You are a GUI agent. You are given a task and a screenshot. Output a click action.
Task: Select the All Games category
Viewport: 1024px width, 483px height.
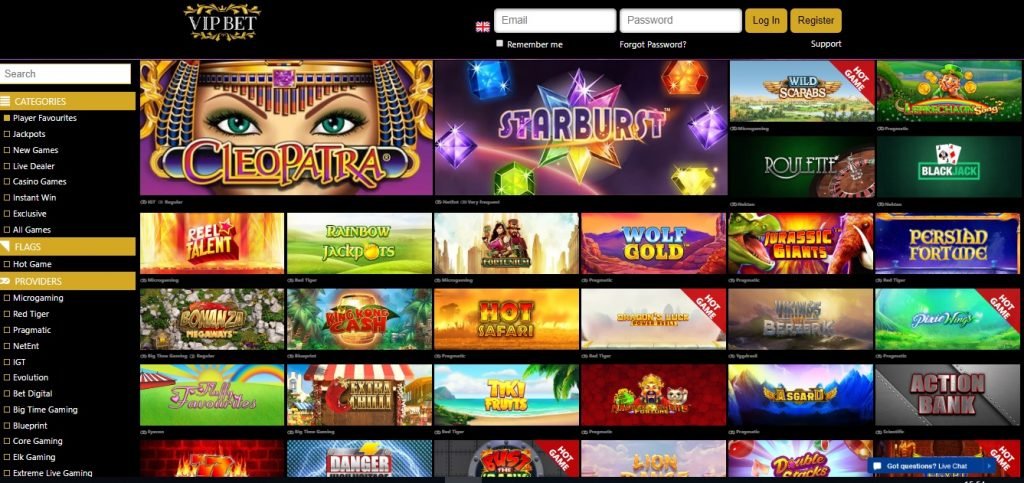point(32,230)
